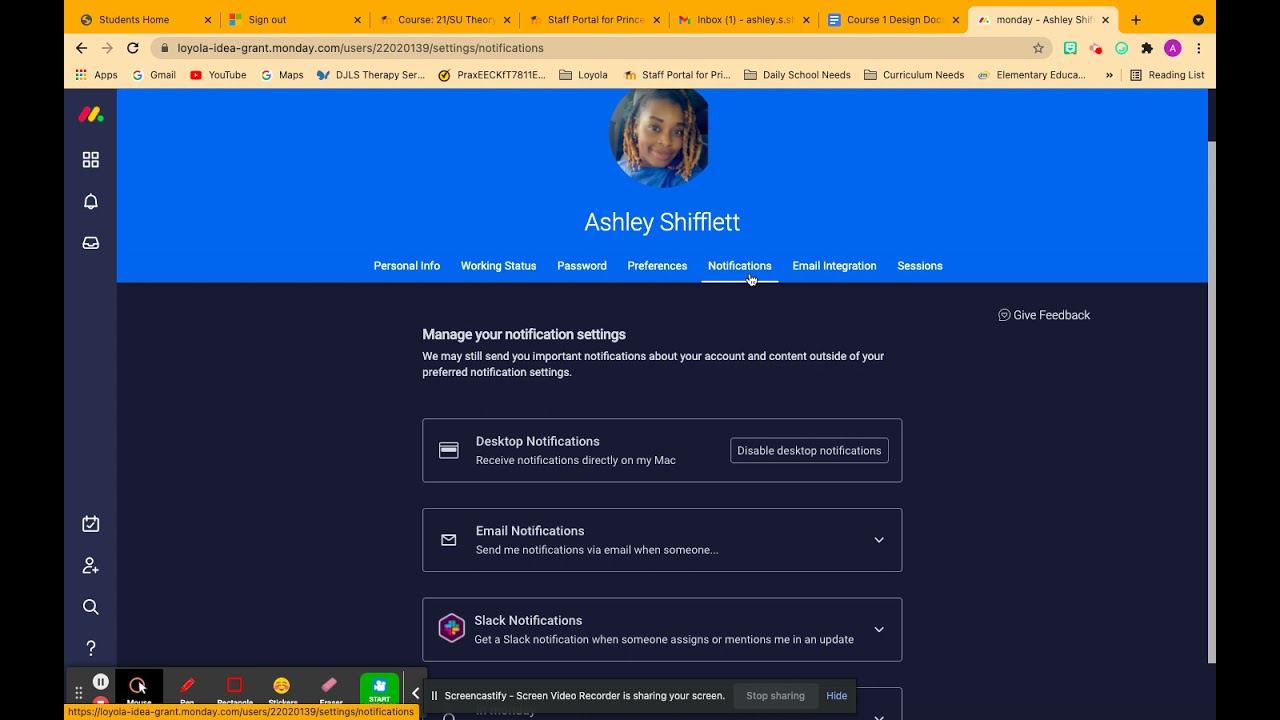Screen dimensions: 1280x720
Task: Select the Screencastify Rectangle tool
Action: (x=235, y=687)
